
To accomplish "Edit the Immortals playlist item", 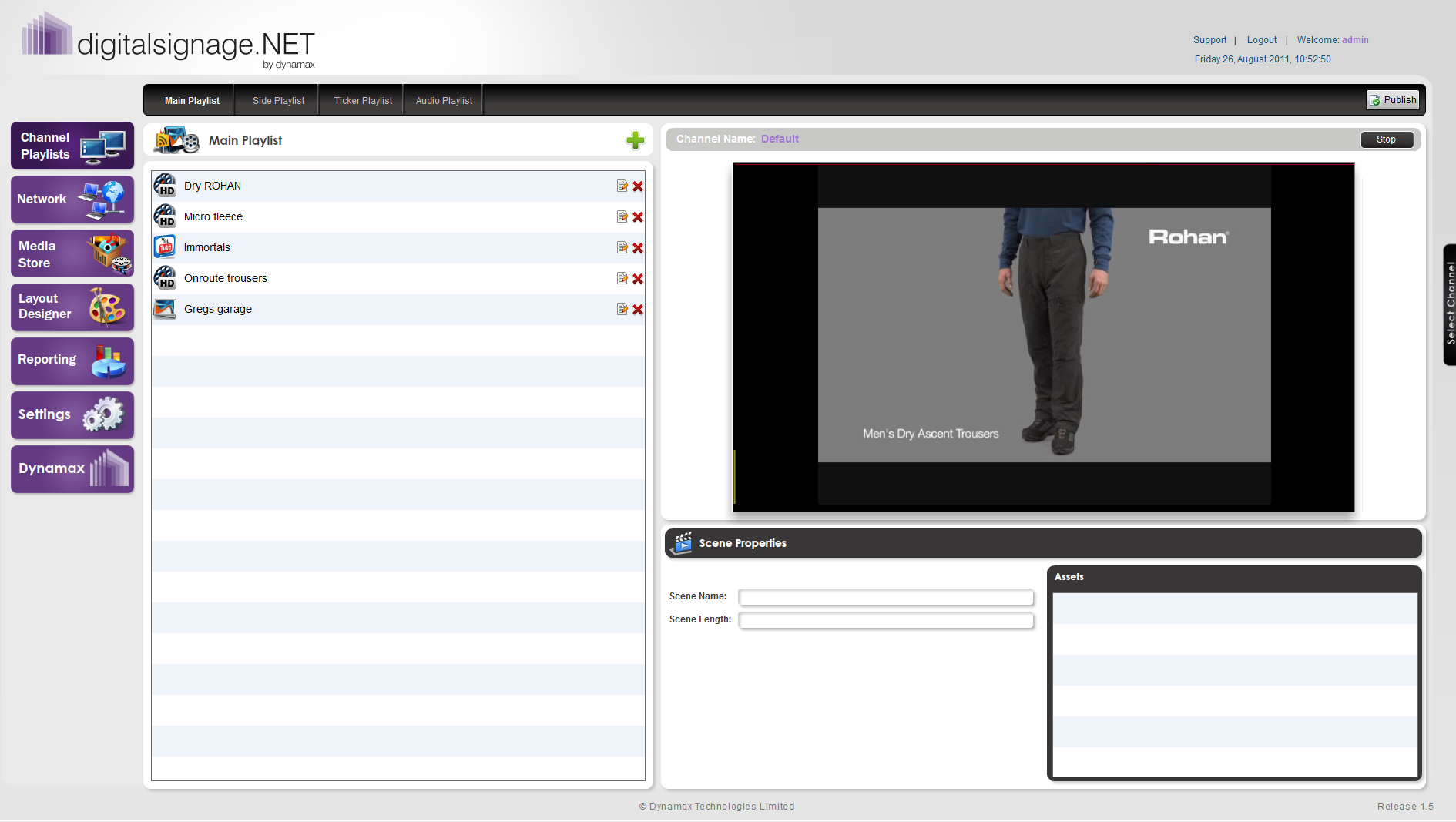I will pos(622,247).
